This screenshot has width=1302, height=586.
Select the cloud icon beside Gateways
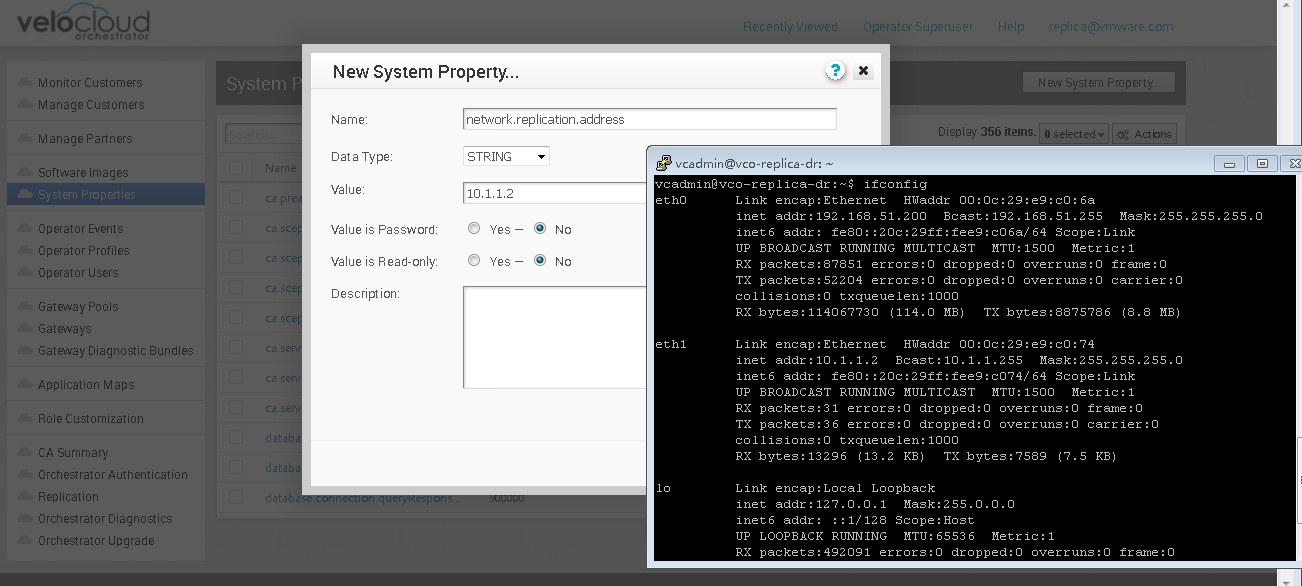pyautogui.click(x=23, y=328)
